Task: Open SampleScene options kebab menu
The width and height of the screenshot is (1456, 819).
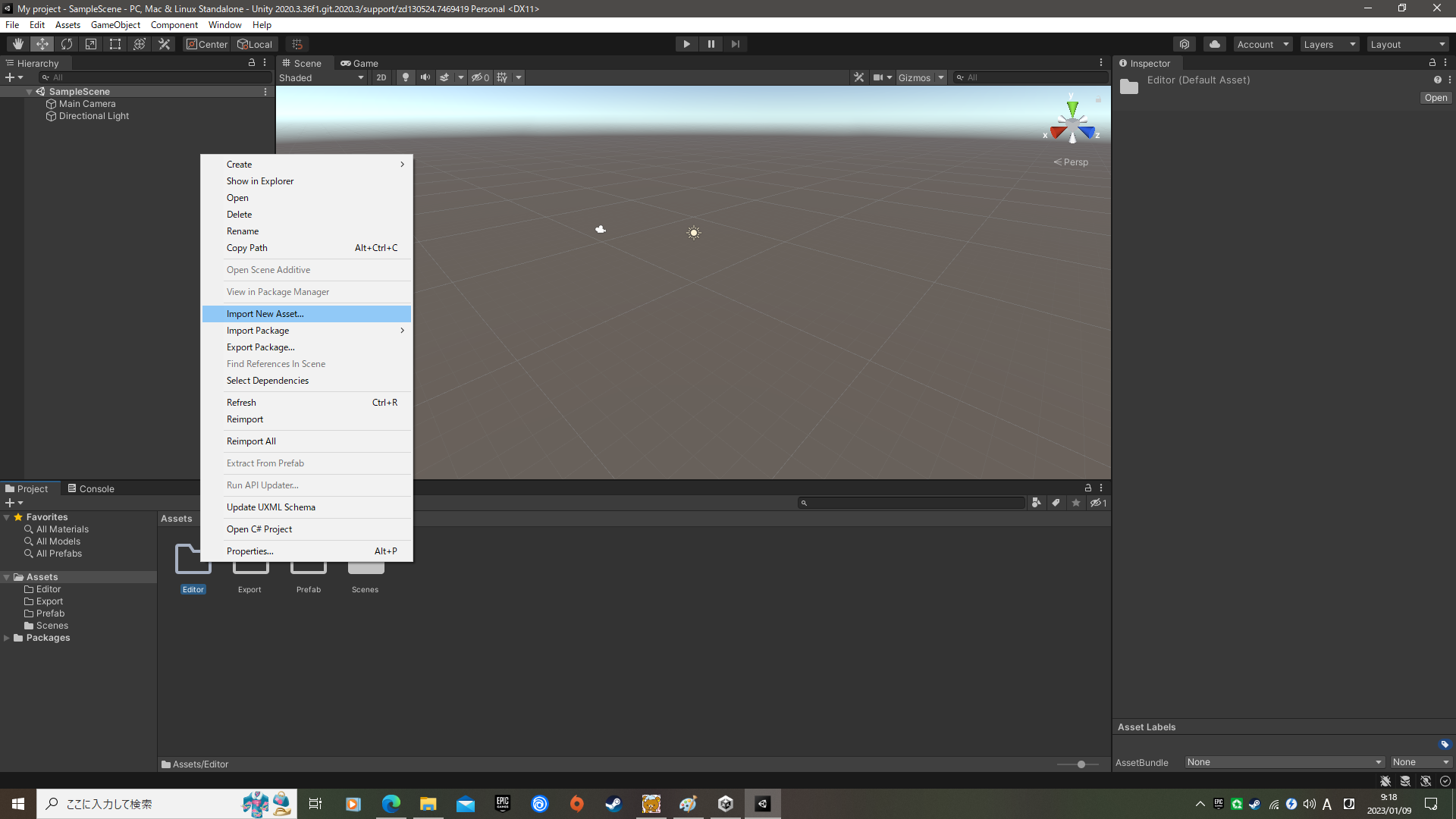Action: click(265, 92)
